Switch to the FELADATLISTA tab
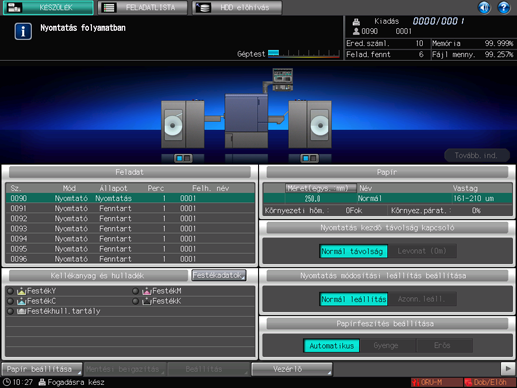Screen dimensions: 517x388 tap(142, 7)
